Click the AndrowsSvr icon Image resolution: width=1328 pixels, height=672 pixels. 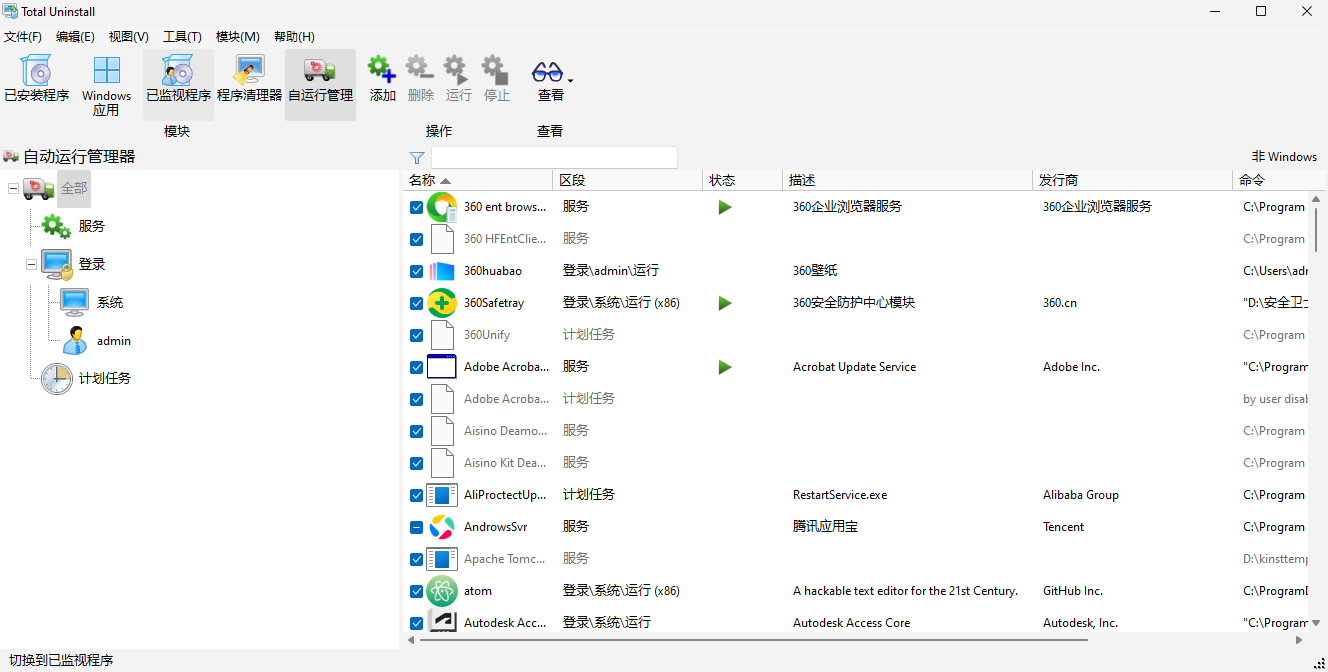click(x=442, y=527)
